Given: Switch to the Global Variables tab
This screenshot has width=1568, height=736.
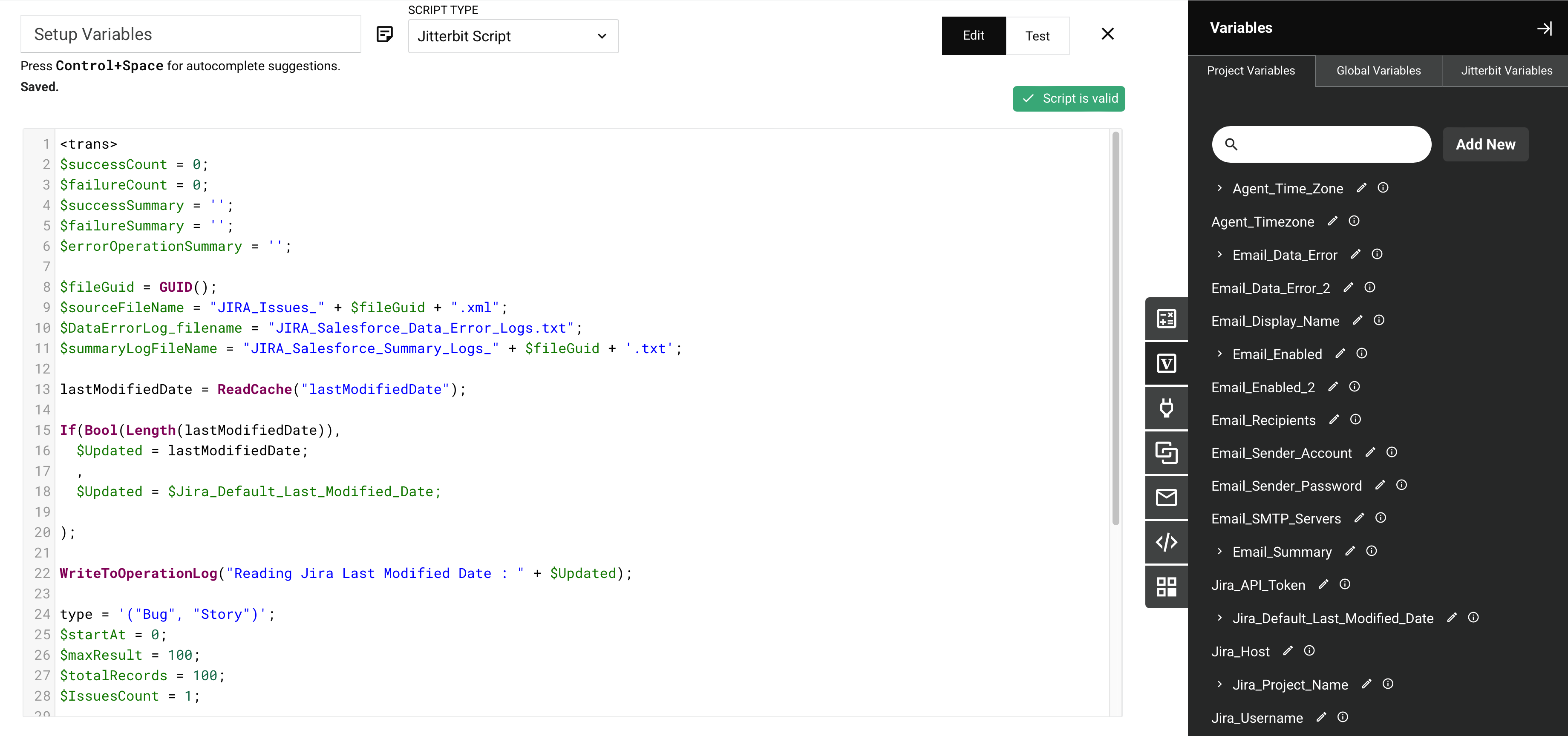Looking at the screenshot, I should [1378, 71].
